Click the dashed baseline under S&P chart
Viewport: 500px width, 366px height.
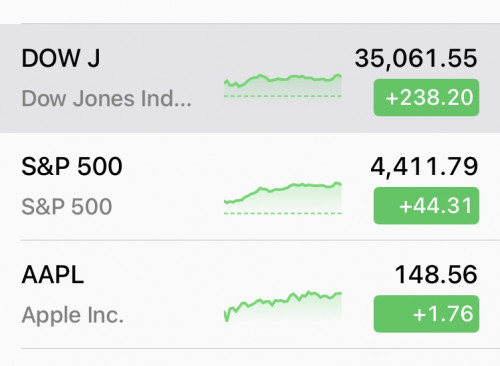(283, 213)
